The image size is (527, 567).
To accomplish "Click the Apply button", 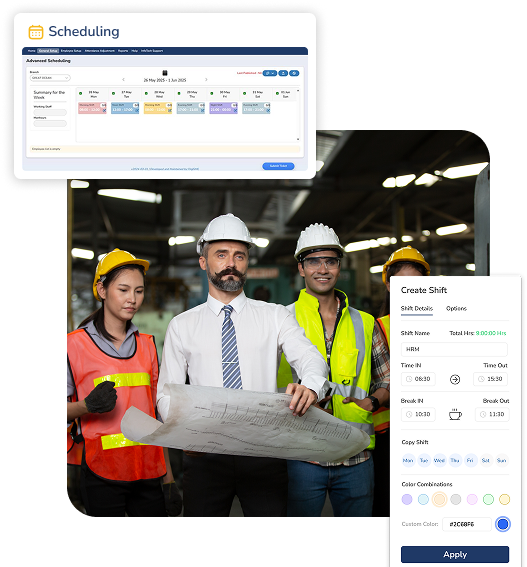I will pos(455,554).
